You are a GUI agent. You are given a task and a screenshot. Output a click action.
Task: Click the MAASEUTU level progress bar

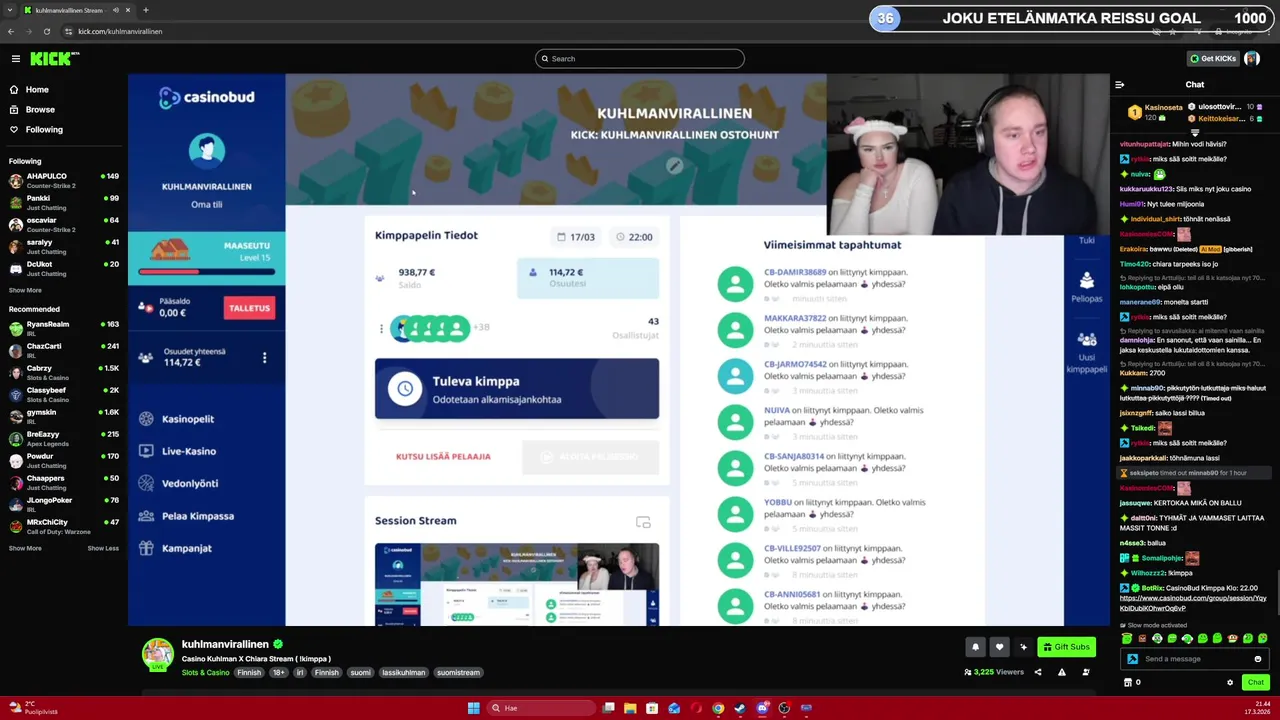tap(205, 272)
